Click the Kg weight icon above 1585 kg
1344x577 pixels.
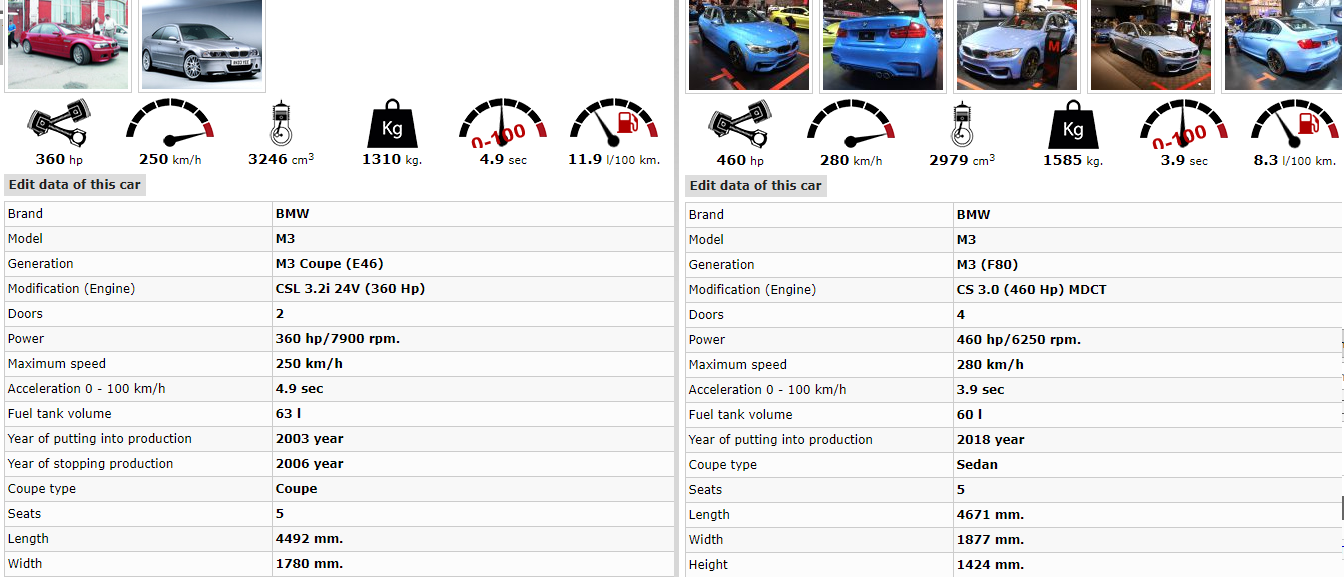[1073, 125]
